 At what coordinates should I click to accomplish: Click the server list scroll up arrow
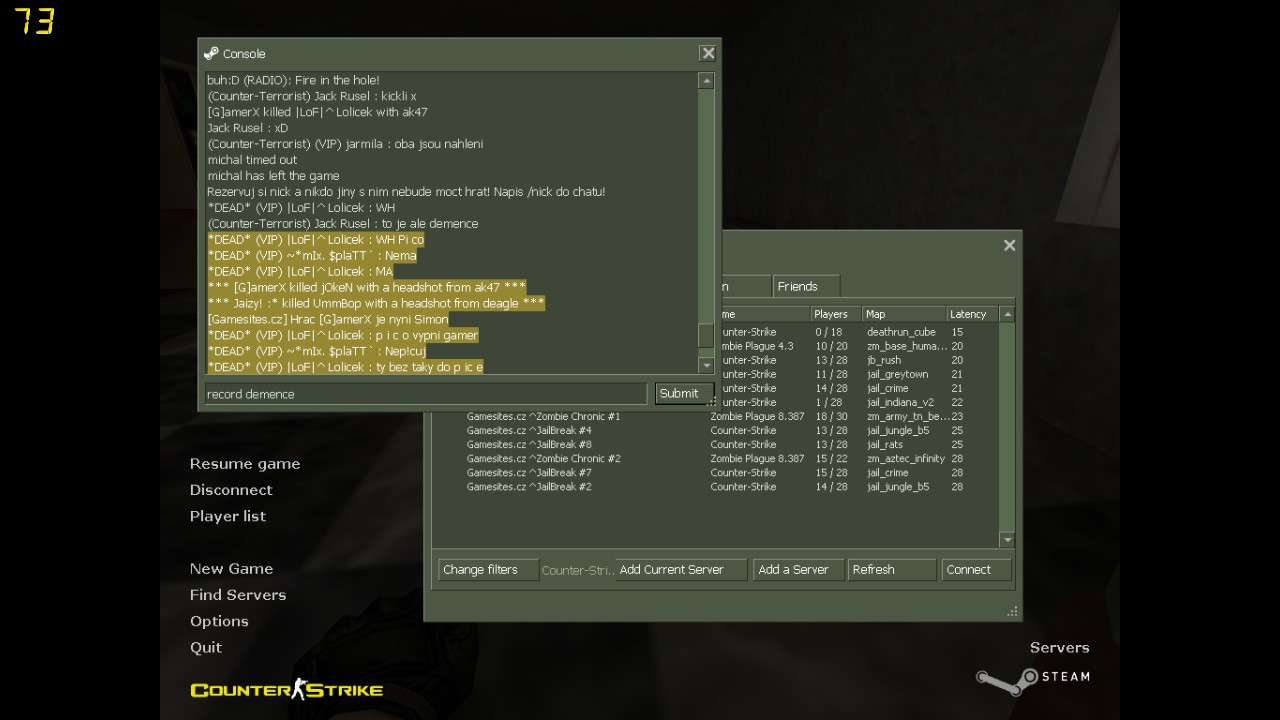click(1007, 314)
